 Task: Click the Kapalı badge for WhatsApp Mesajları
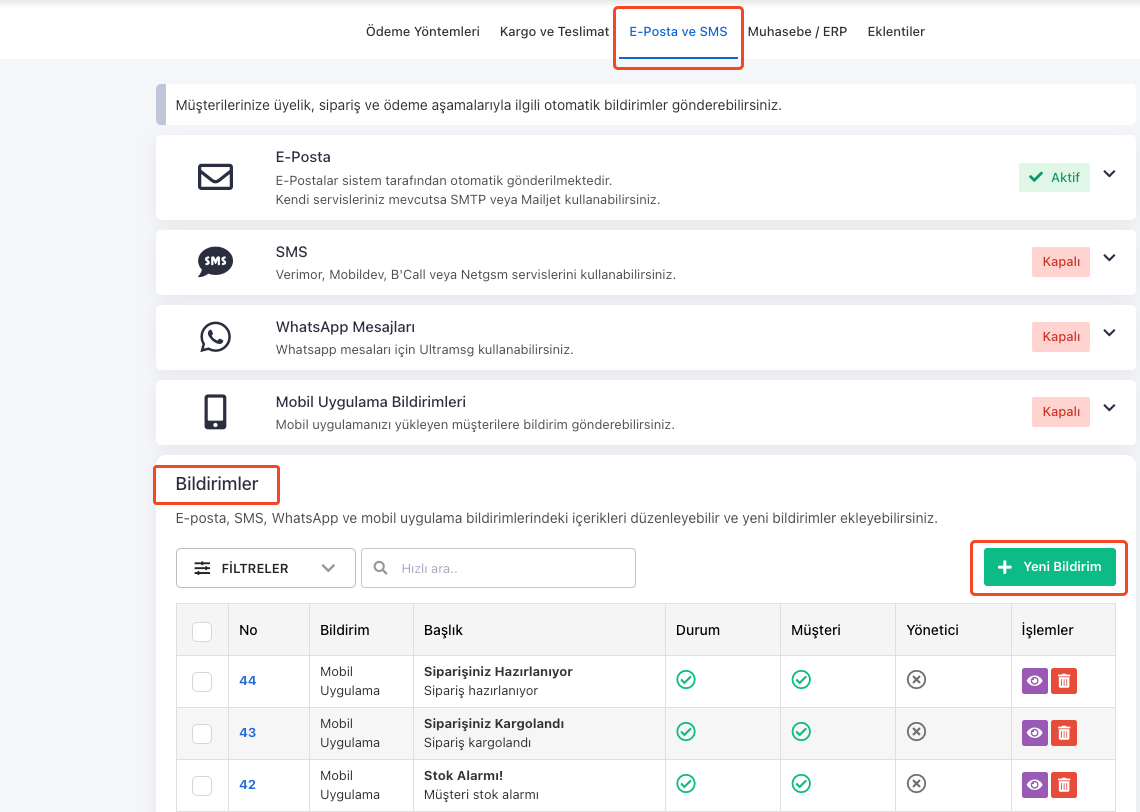(1060, 337)
